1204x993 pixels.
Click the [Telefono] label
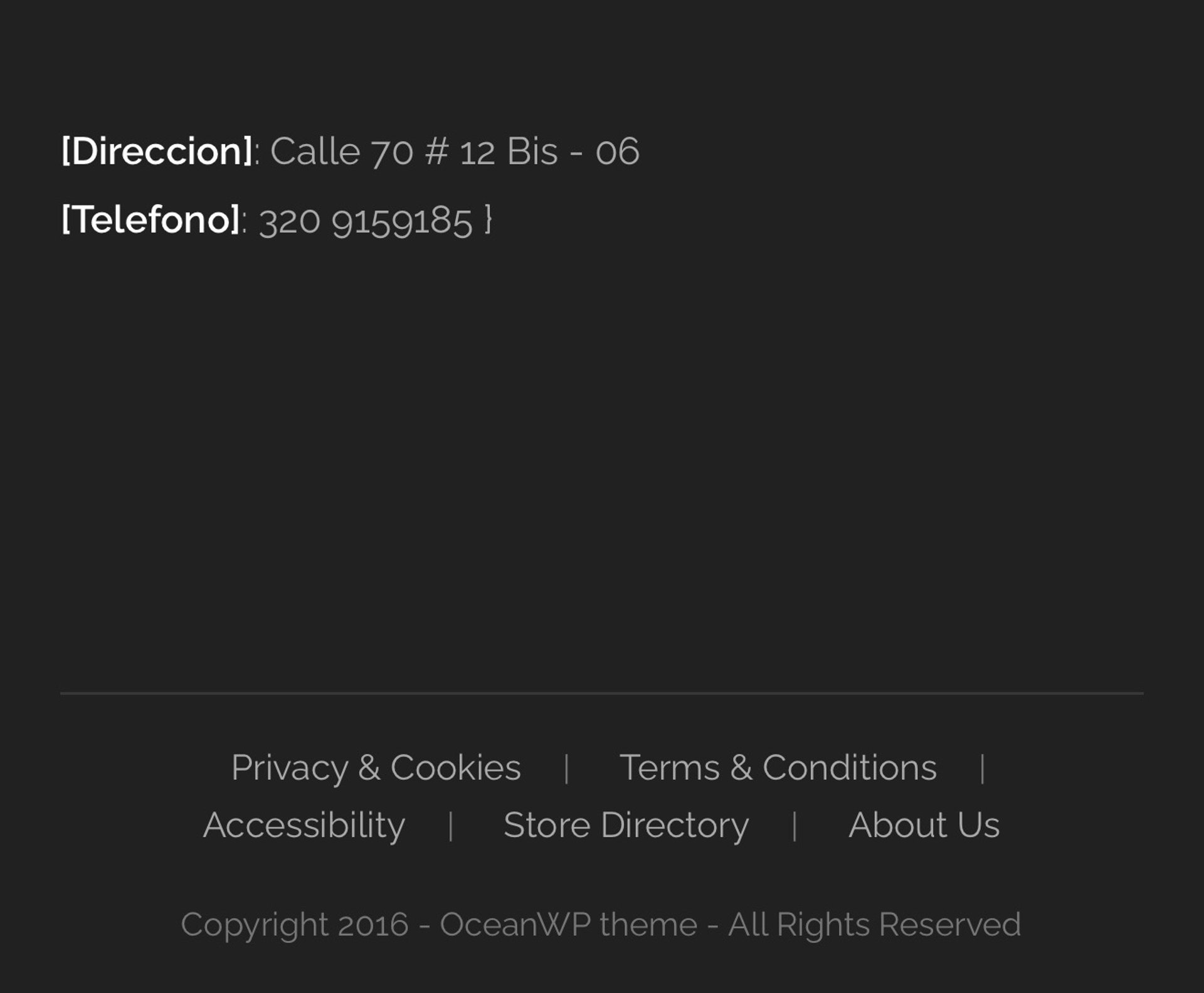point(150,220)
